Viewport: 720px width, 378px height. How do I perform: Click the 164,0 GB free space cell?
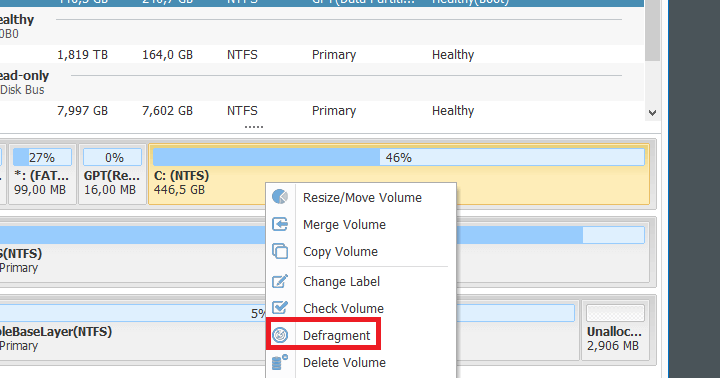(x=167, y=55)
